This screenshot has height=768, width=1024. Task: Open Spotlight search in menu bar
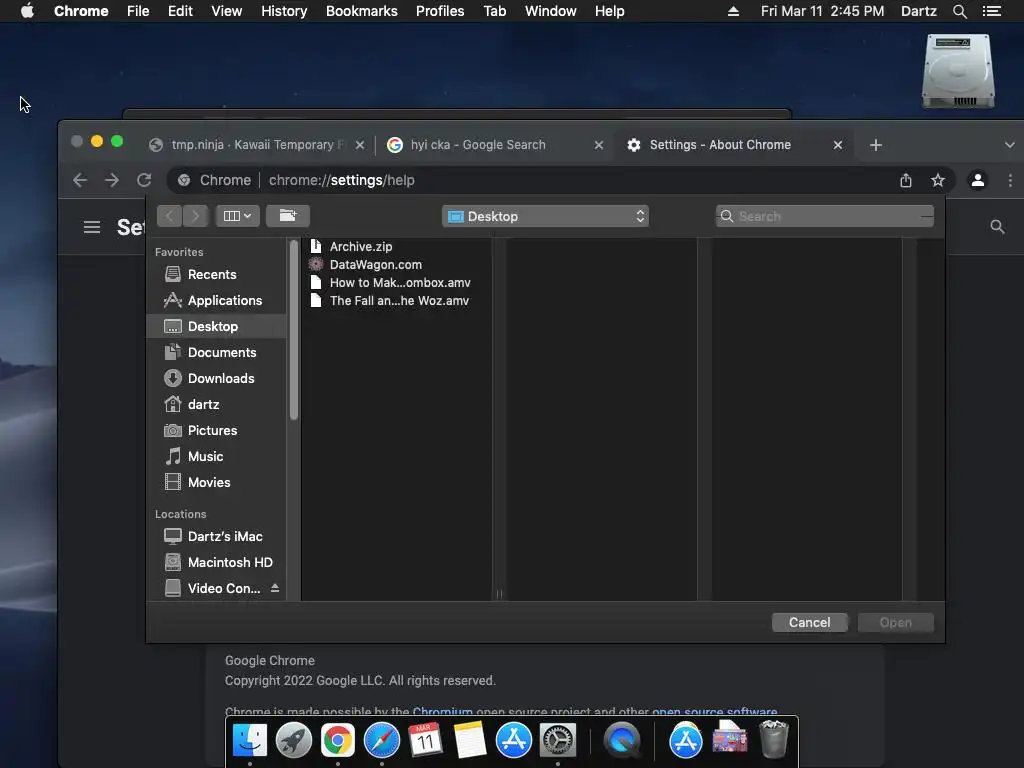coord(959,11)
